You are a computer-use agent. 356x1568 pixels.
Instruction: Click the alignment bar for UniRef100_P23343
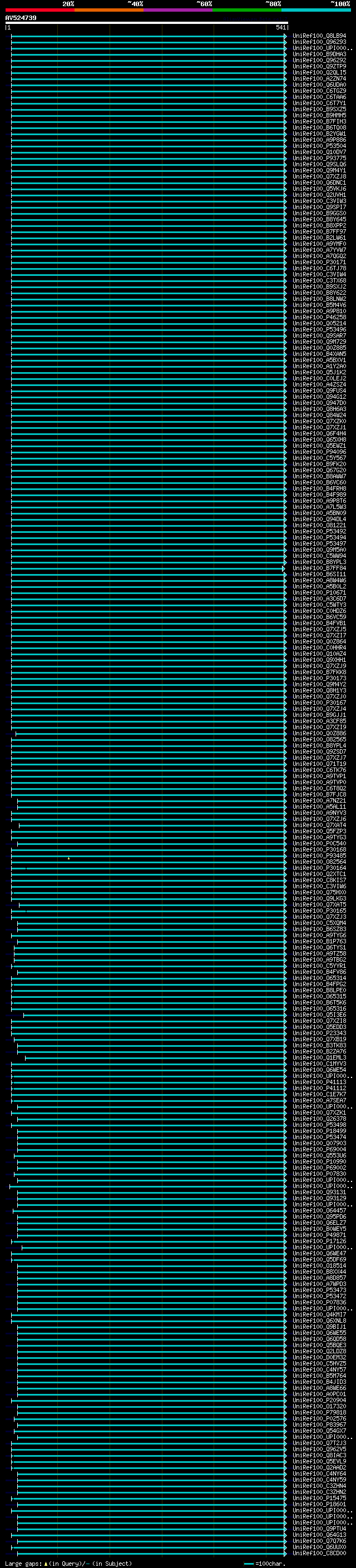149,1033
